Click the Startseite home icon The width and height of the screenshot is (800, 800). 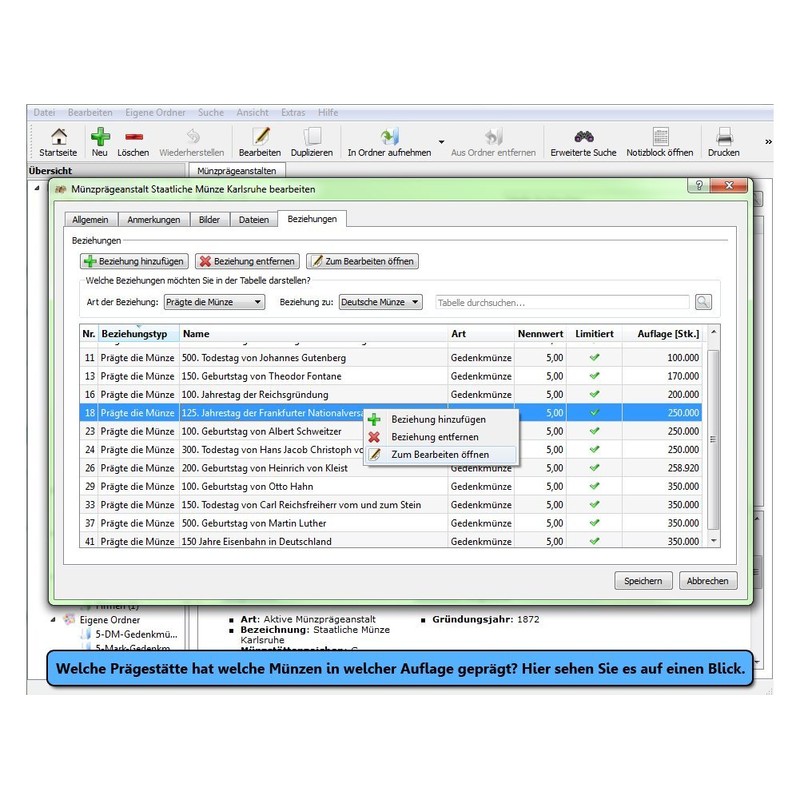pyautogui.click(x=58, y=137)
